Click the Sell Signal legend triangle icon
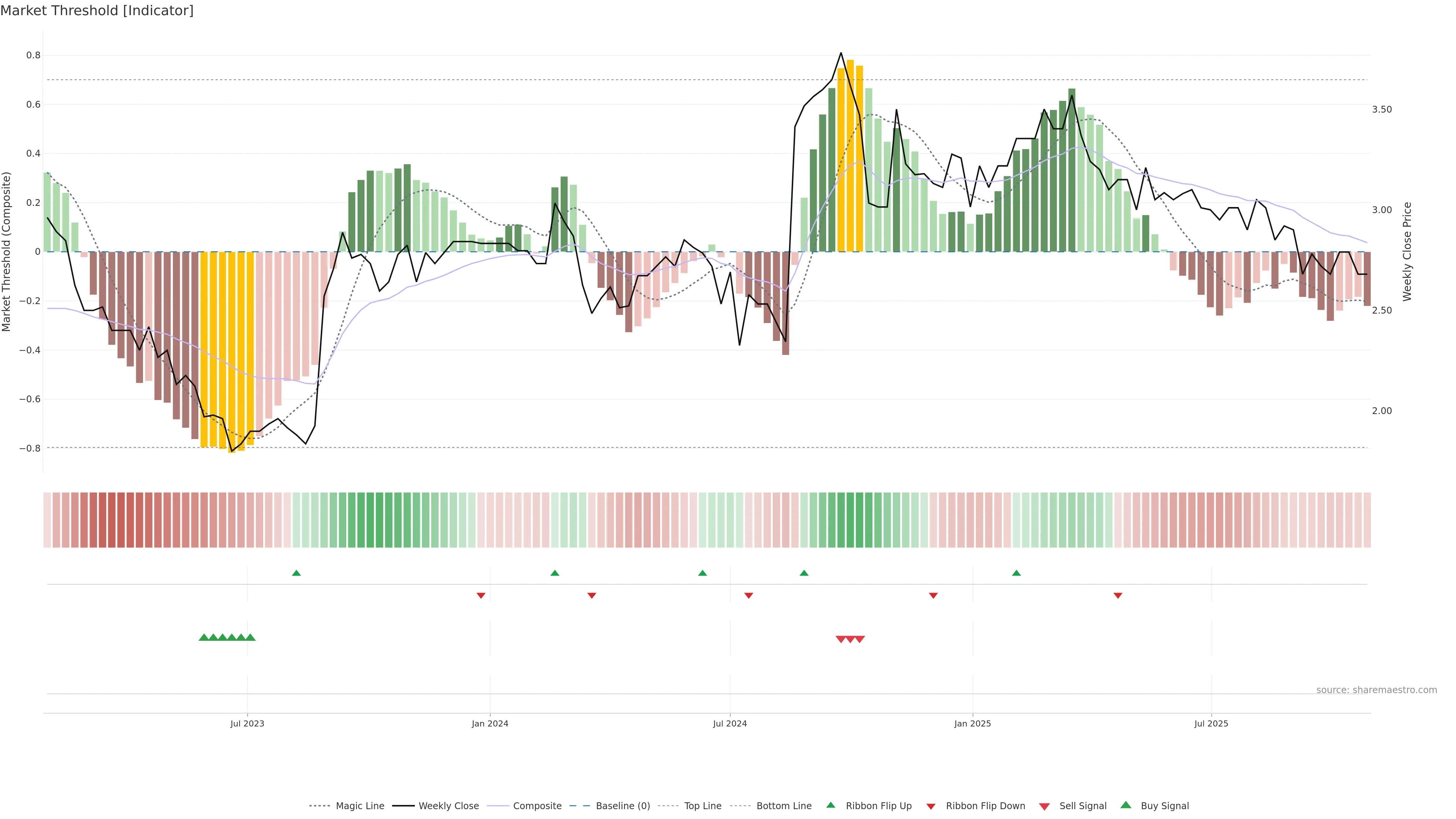Screen dimensions: 1456x819 pyautogui.click(x=1044, y=806)
